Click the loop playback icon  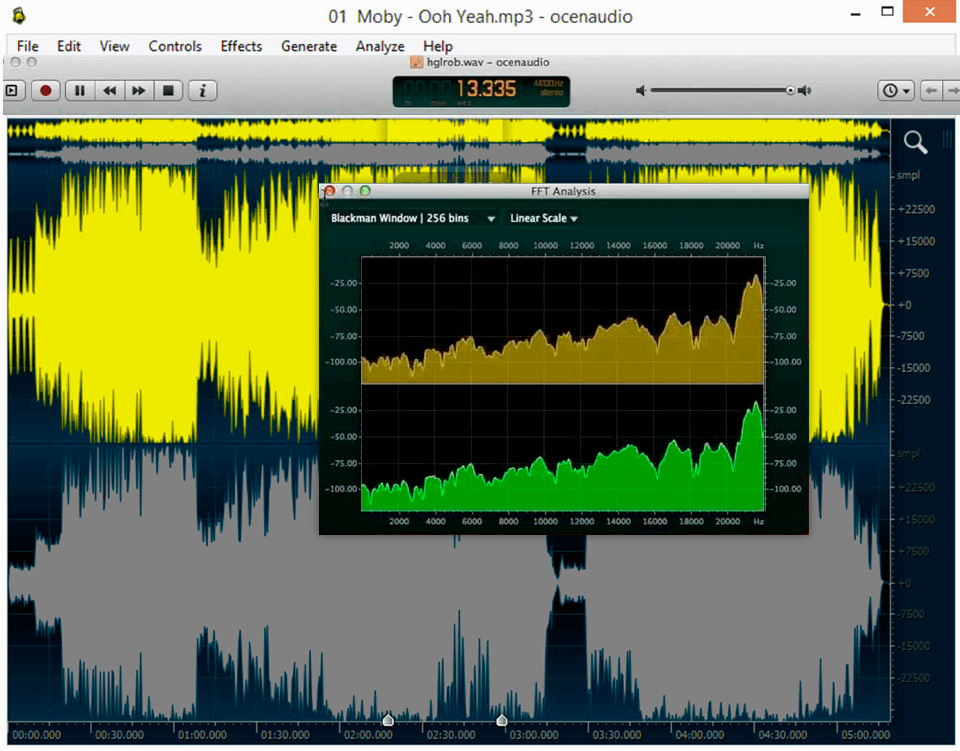(13, 90)
